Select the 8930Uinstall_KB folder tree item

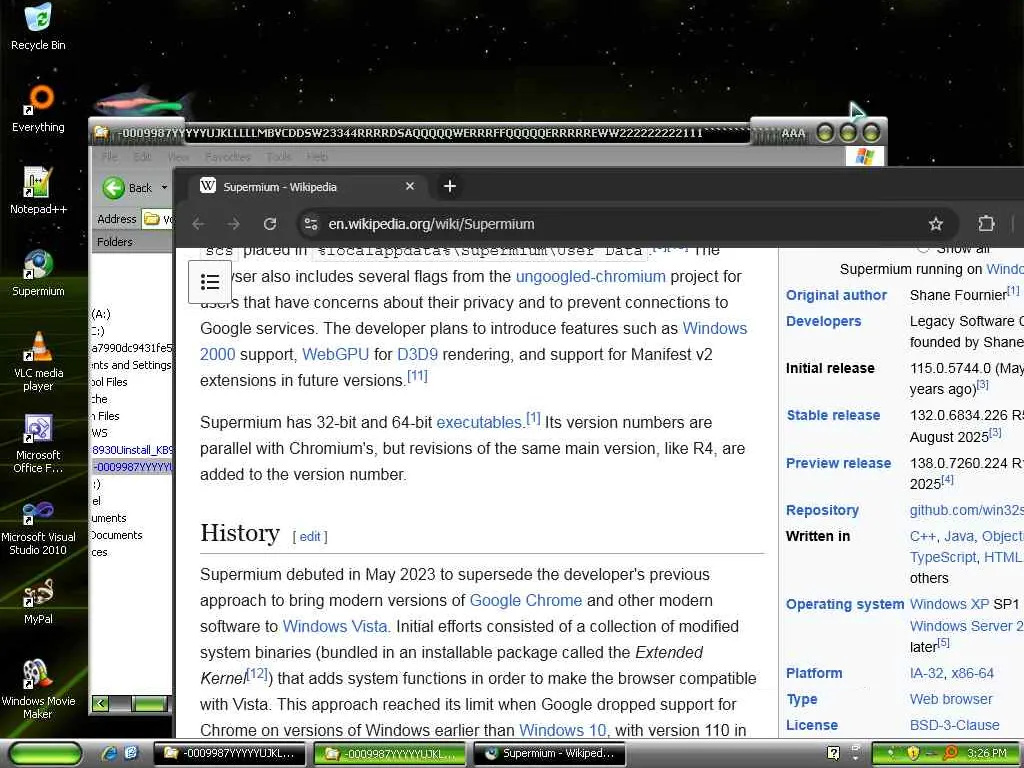(x=133, y=450)
